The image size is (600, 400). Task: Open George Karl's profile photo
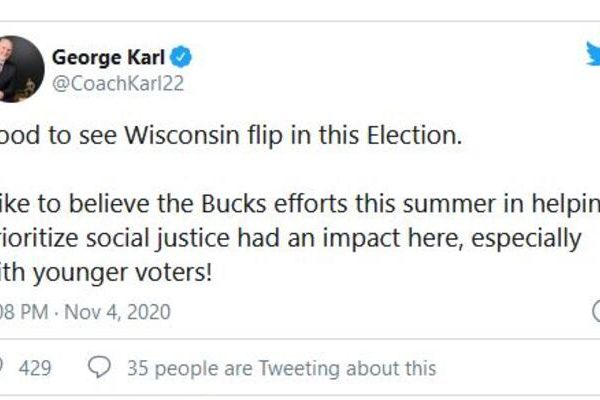click(21, 68)
